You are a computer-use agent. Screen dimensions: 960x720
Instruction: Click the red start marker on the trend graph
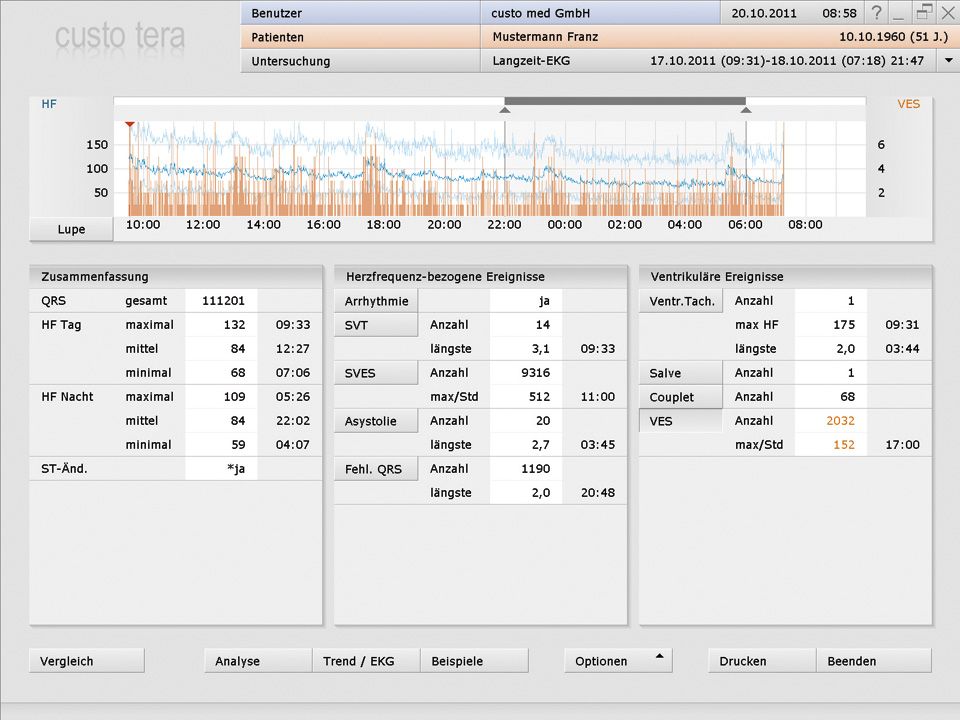(x=129, y=124)
